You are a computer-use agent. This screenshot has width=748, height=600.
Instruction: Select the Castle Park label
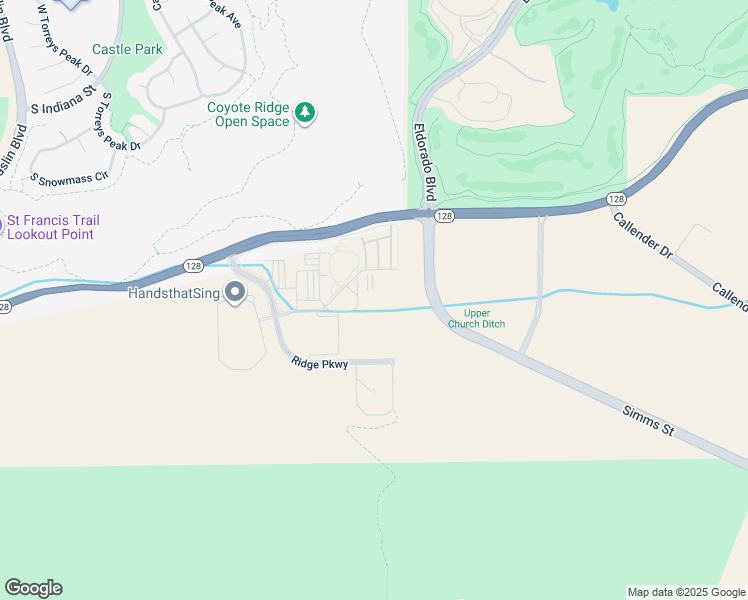coord(127,49)
